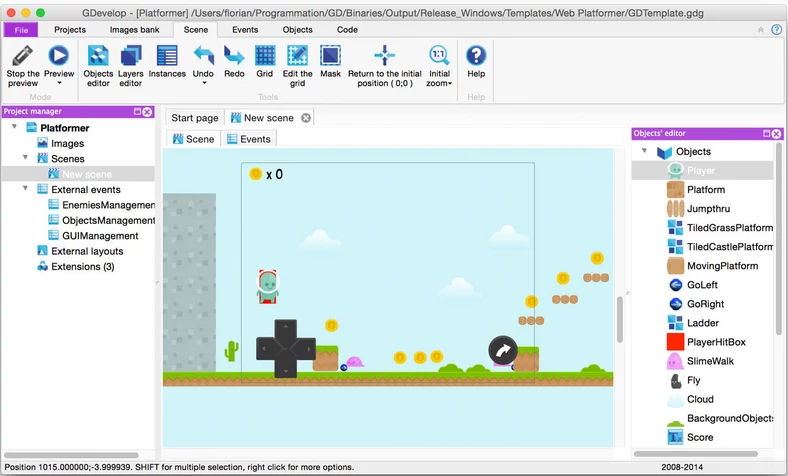Collapse the Objects tree in Objects' editor

tap(644, 152)
